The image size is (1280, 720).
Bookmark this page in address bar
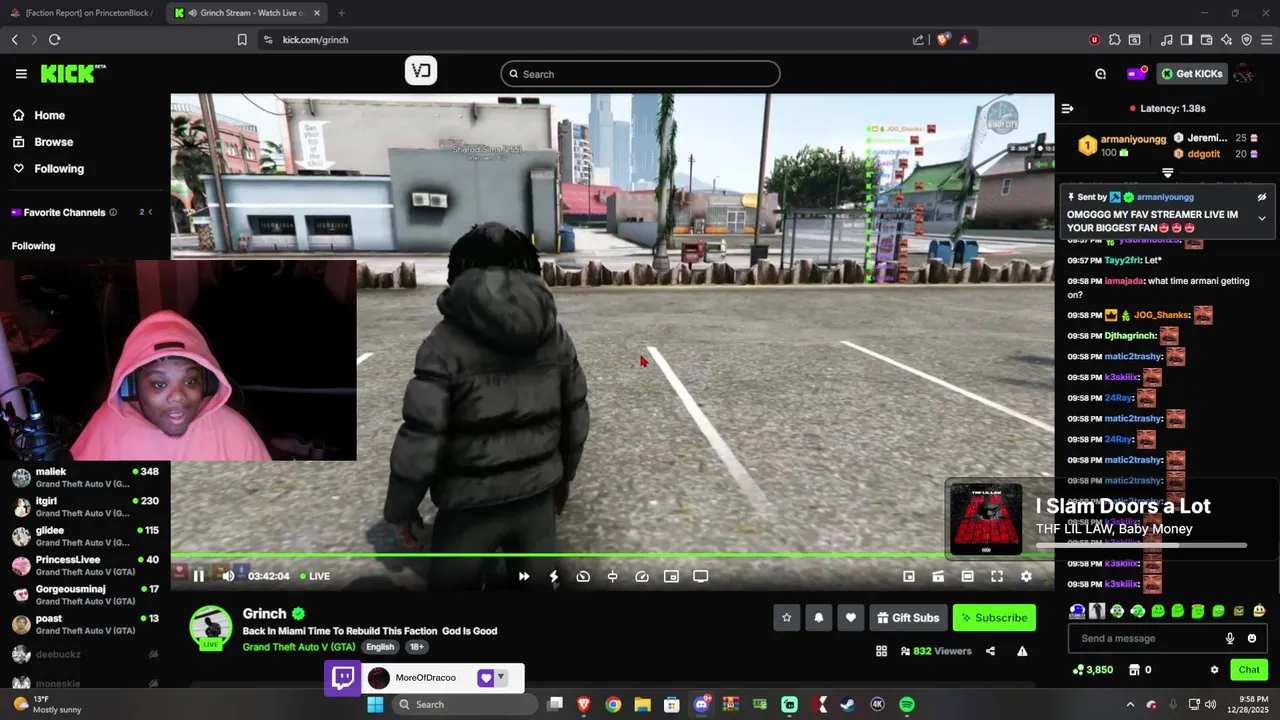coord(242,40)
